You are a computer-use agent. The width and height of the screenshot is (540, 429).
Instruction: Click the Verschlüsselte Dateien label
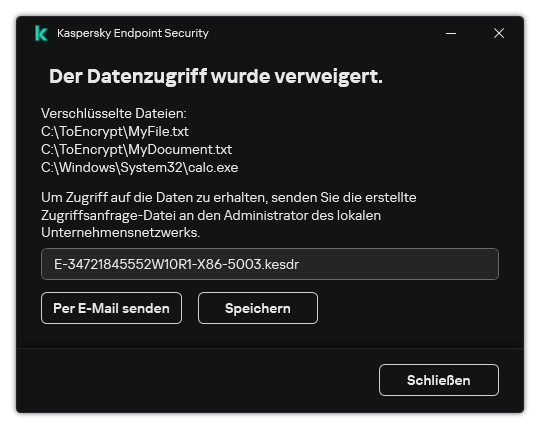[x=114, y=113]
